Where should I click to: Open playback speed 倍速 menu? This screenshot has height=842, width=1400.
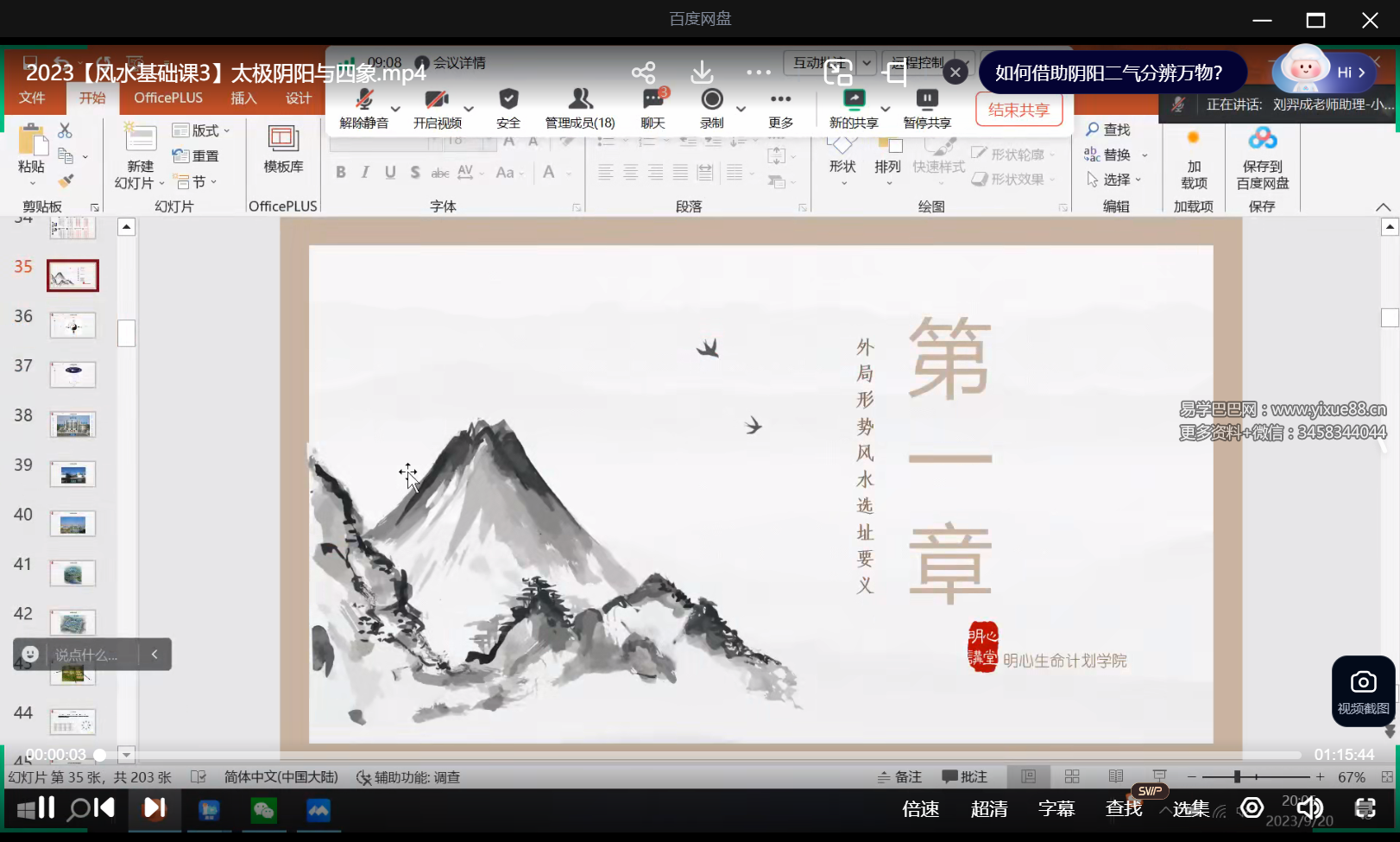[x=920, y=808]
